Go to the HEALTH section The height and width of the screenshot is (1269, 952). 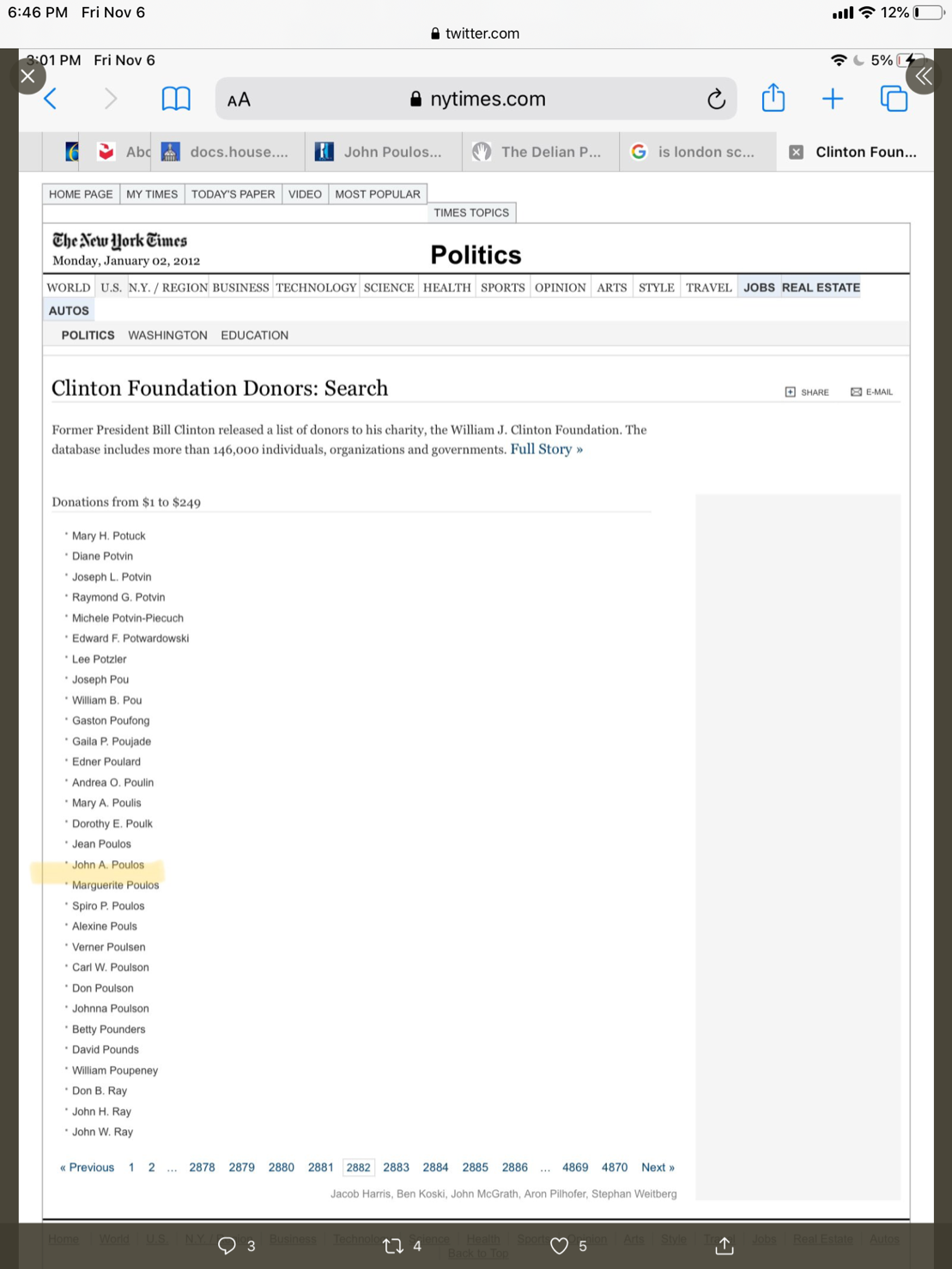(x=447, y=288)
